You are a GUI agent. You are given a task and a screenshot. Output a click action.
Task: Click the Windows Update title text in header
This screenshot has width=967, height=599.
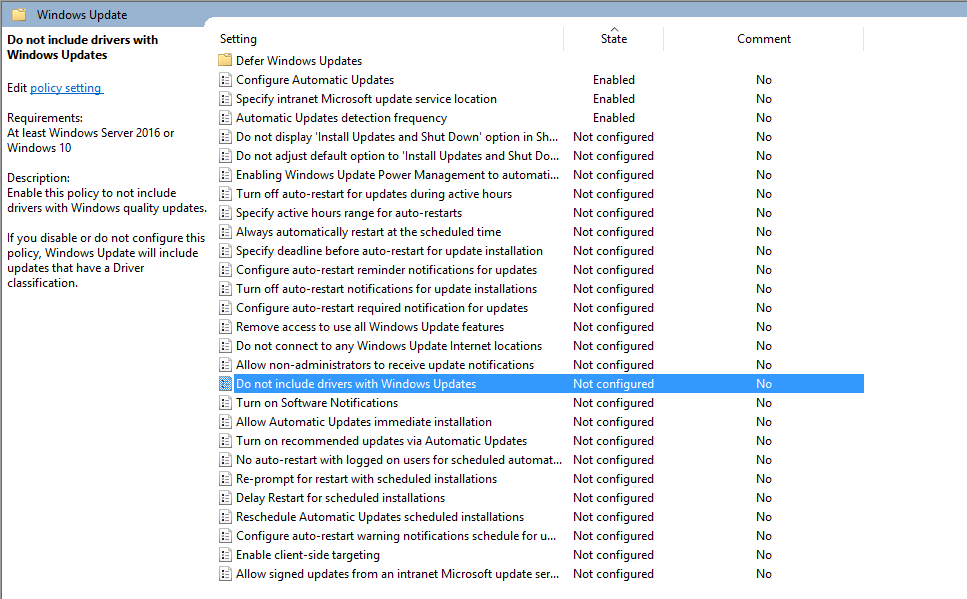click(82, 15)
